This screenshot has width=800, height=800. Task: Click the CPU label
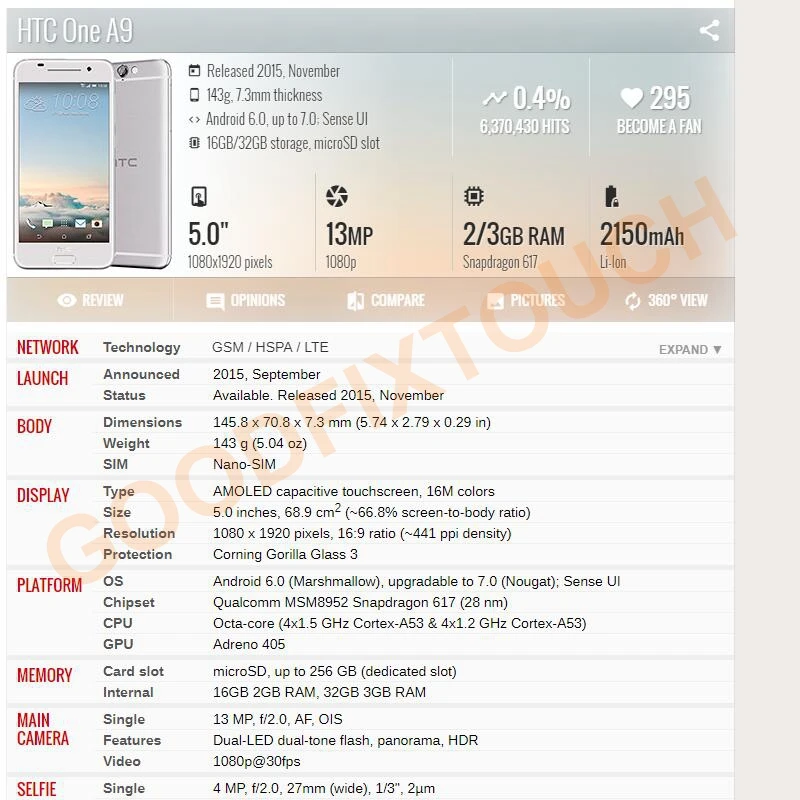click(x=117, y=623)
